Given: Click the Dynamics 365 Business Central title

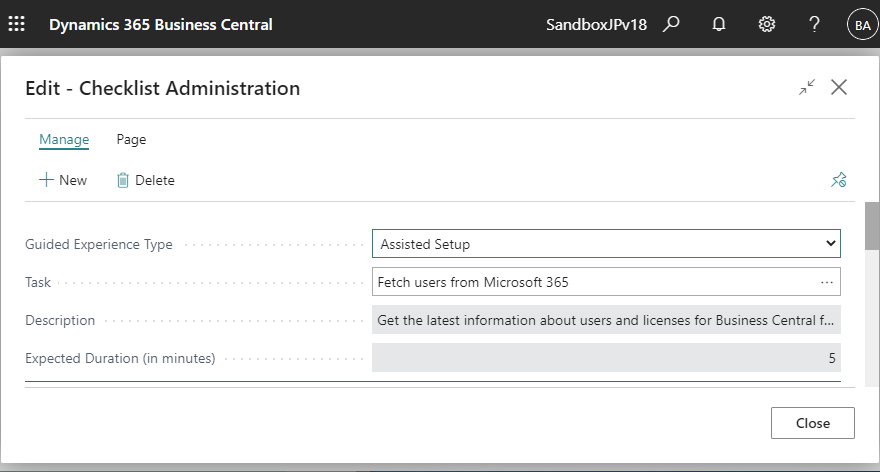Looking at the screenshot, I should coord(161,25).
